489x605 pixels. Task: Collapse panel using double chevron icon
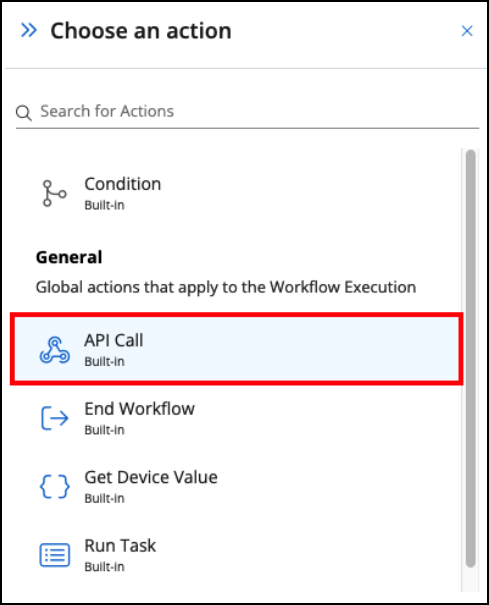(29, 30)
